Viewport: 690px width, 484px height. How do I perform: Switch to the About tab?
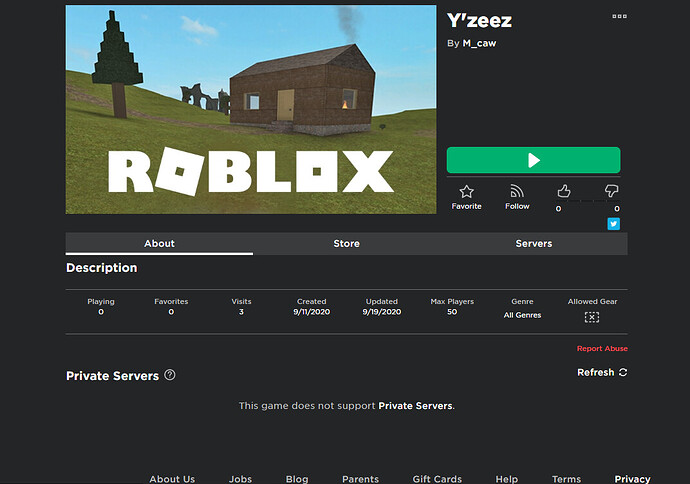tap(159, 244)
